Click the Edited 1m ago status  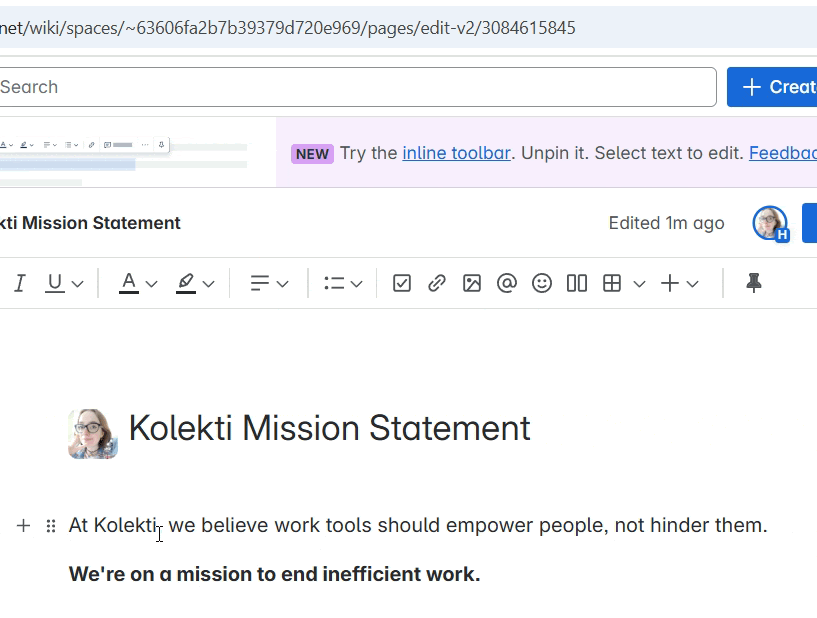(x=666, y=223)
